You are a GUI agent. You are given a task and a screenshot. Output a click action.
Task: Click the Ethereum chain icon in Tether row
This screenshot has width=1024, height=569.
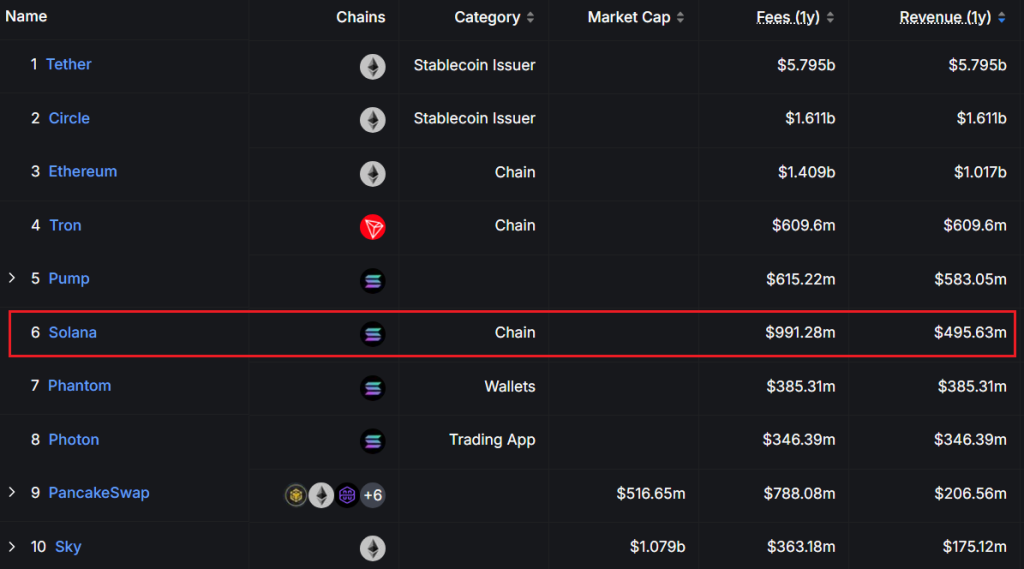pyautogui.click(x=372, y=67)
